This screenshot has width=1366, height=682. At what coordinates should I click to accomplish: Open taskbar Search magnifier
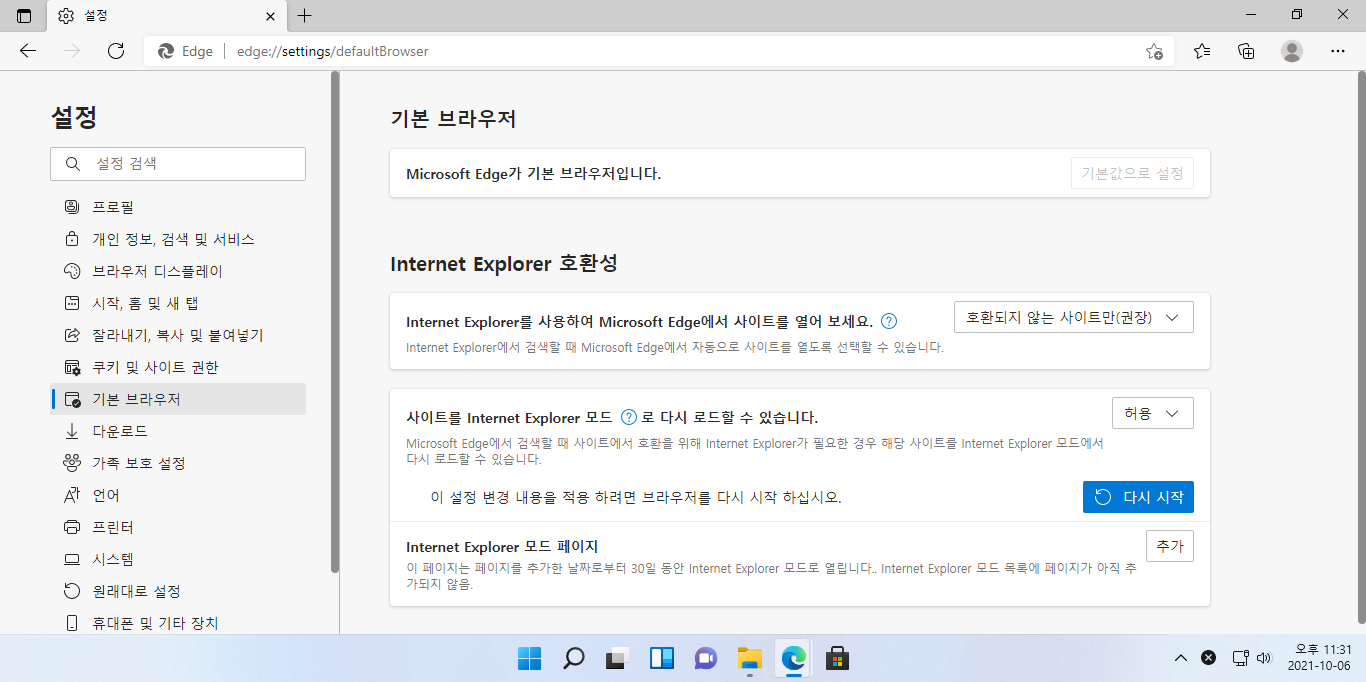(573, 658)
